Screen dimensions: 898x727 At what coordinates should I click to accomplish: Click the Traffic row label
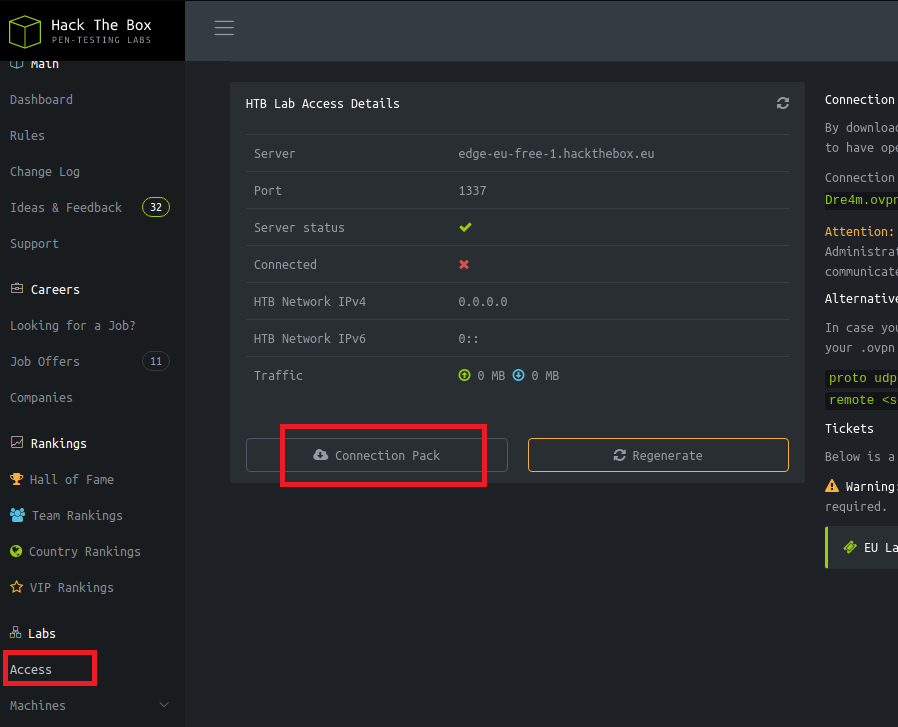click(x=278, y=375)
